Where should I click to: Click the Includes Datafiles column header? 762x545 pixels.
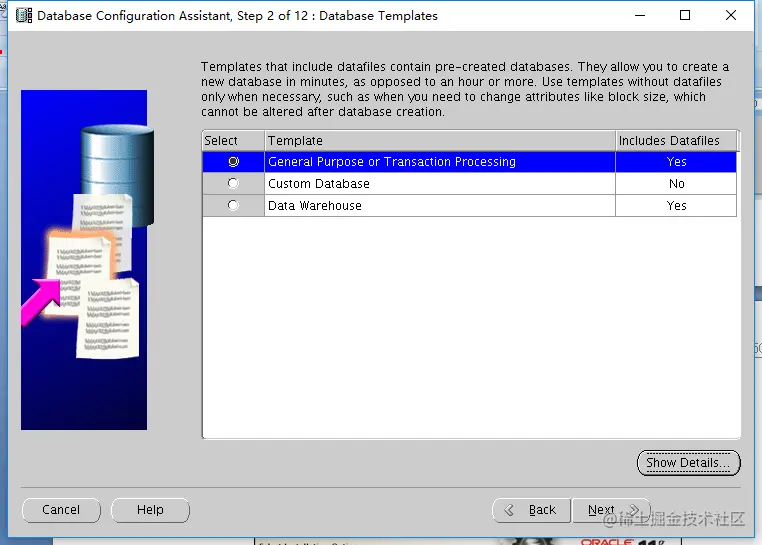(676, 141)
